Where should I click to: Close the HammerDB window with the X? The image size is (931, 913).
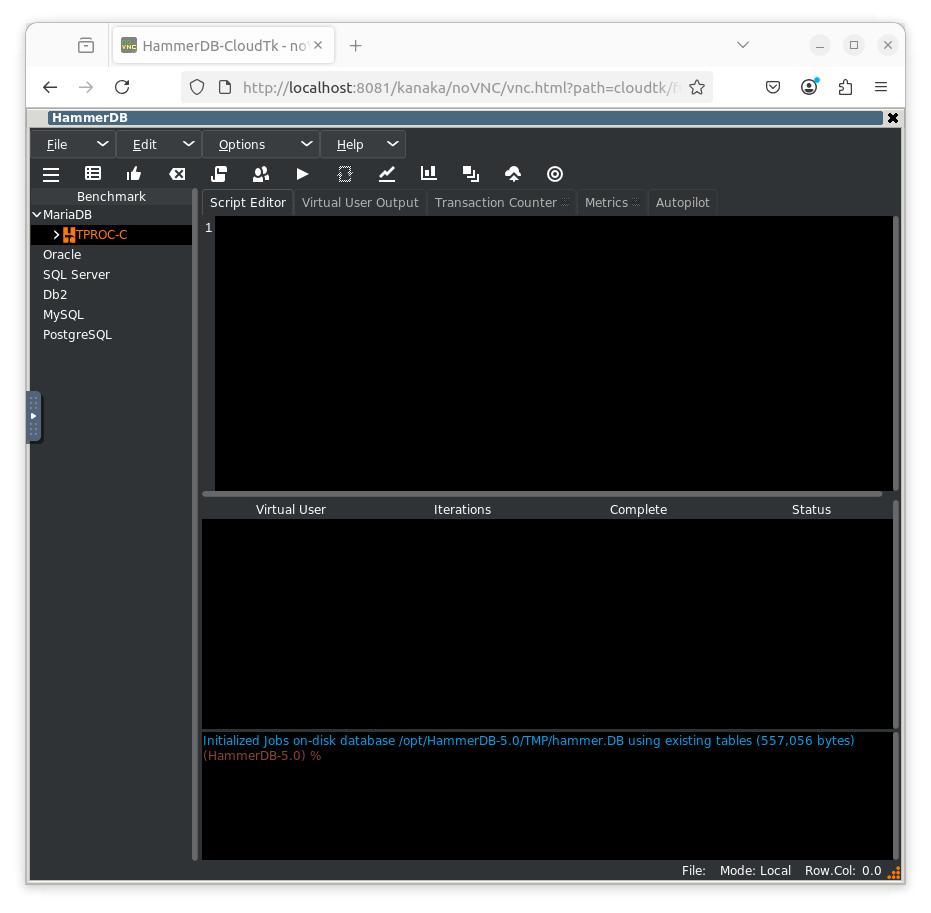point(892,118)
